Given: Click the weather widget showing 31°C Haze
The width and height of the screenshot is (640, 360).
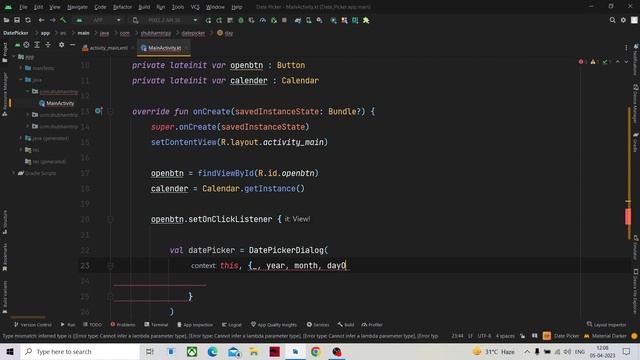Looking at the screenshot, I should pos(494,351).
